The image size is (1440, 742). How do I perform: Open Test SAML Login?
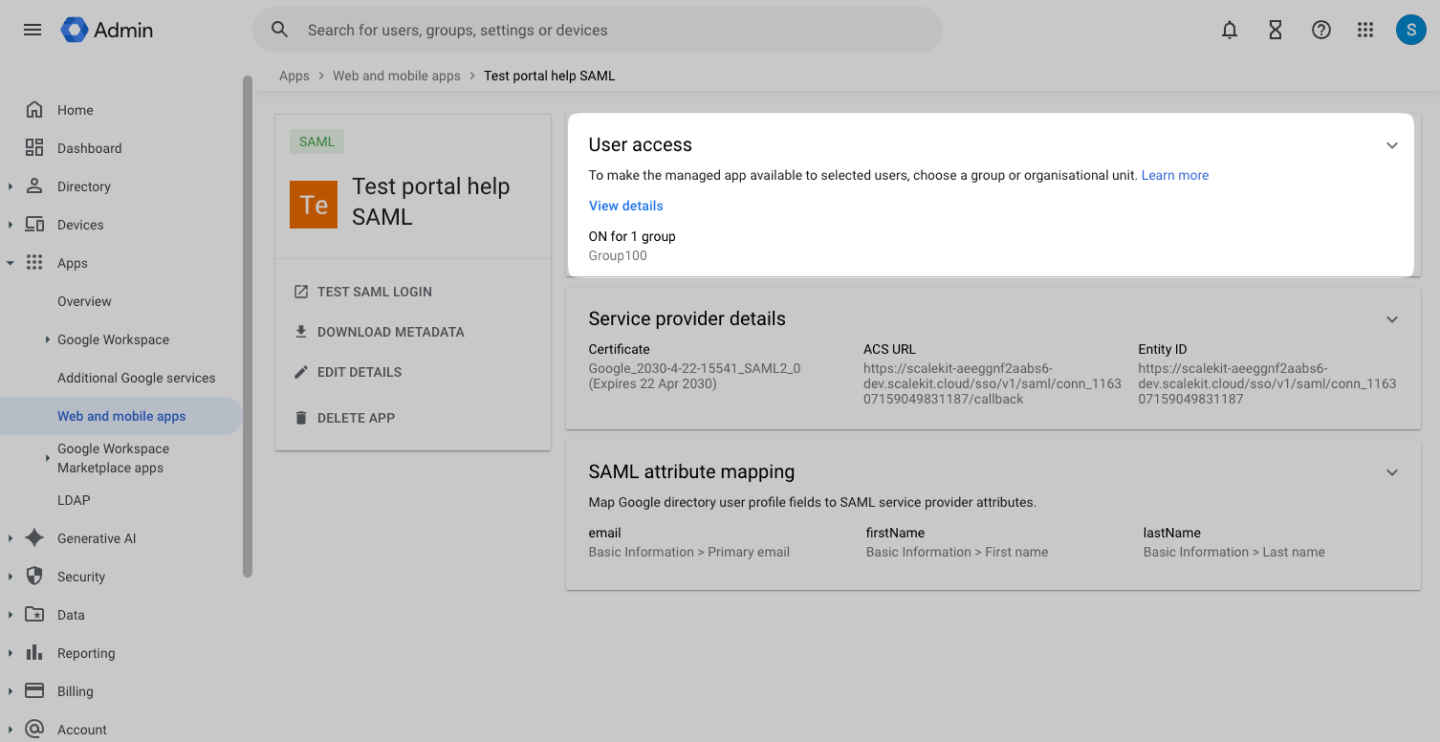[301, 291]
